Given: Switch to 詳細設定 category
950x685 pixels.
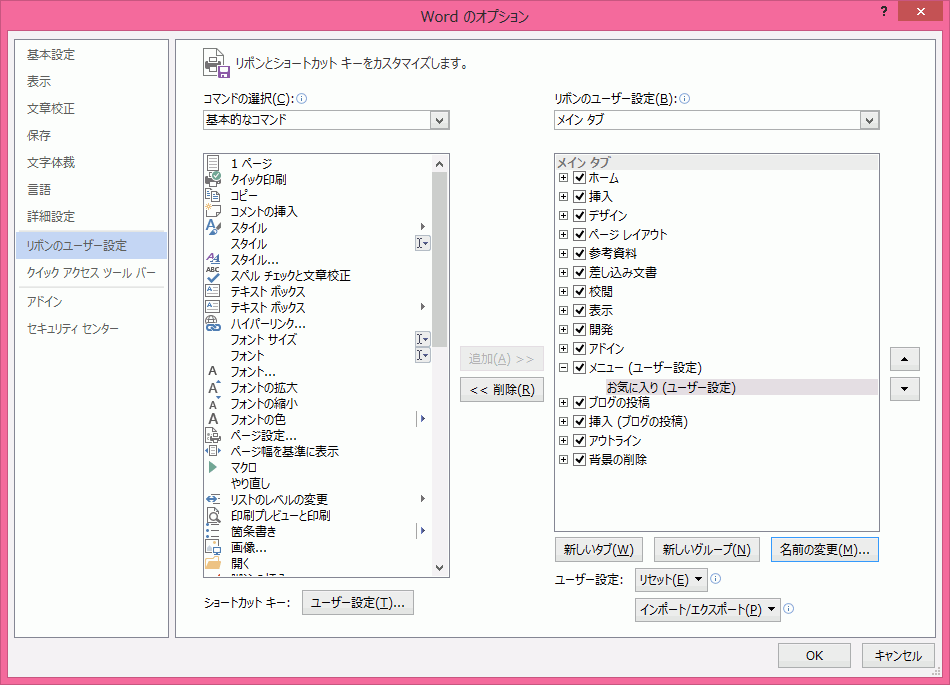Looking at the screenshot, I should [51, 216].
